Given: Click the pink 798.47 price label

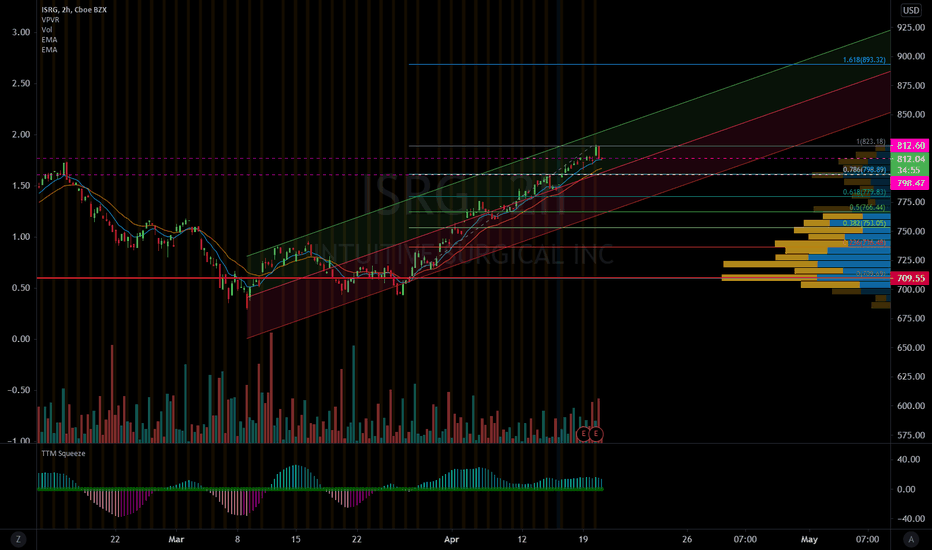Looking at the screenshot, I should (x=910, y=183).
